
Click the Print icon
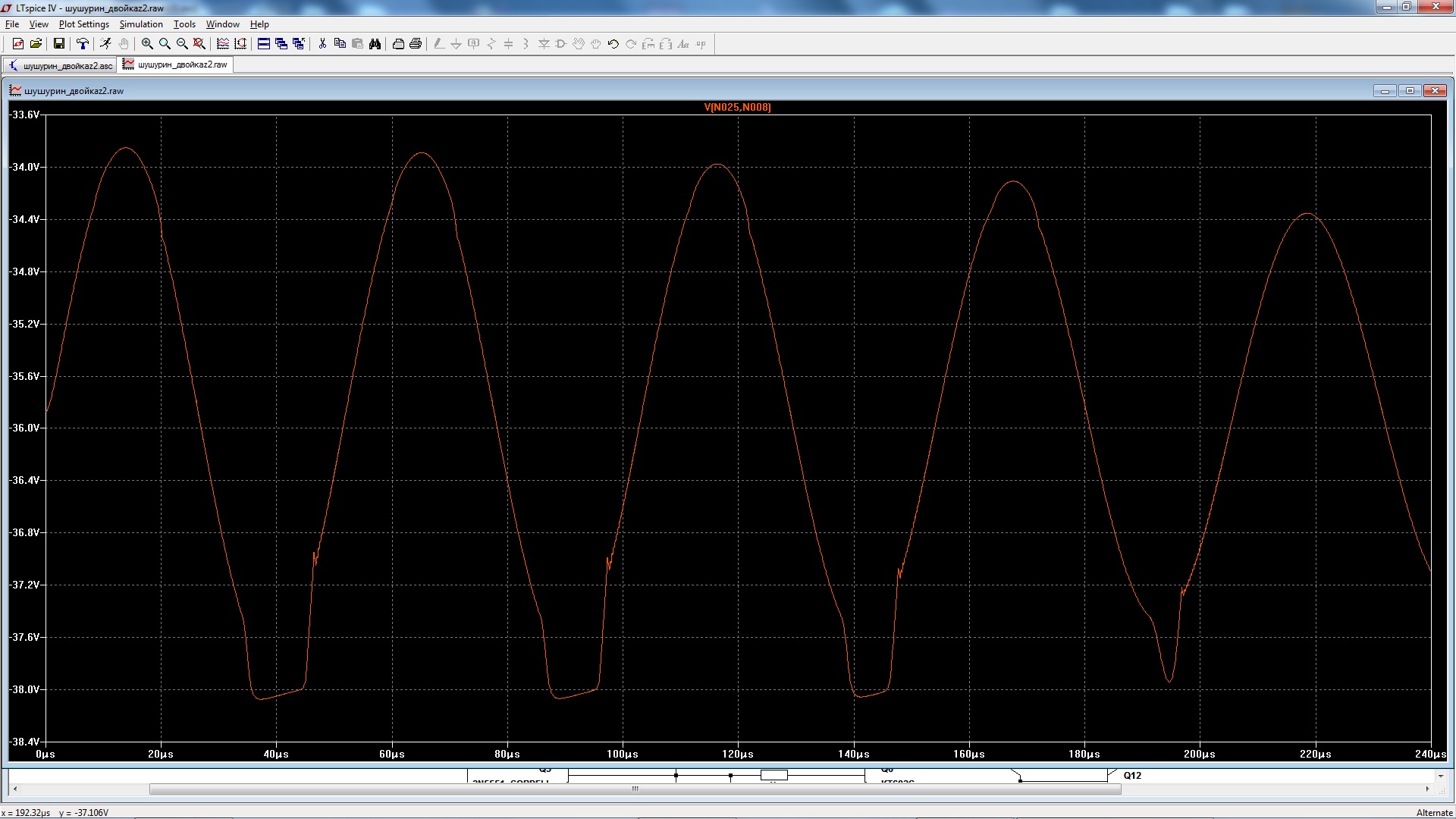pos(416,44)
